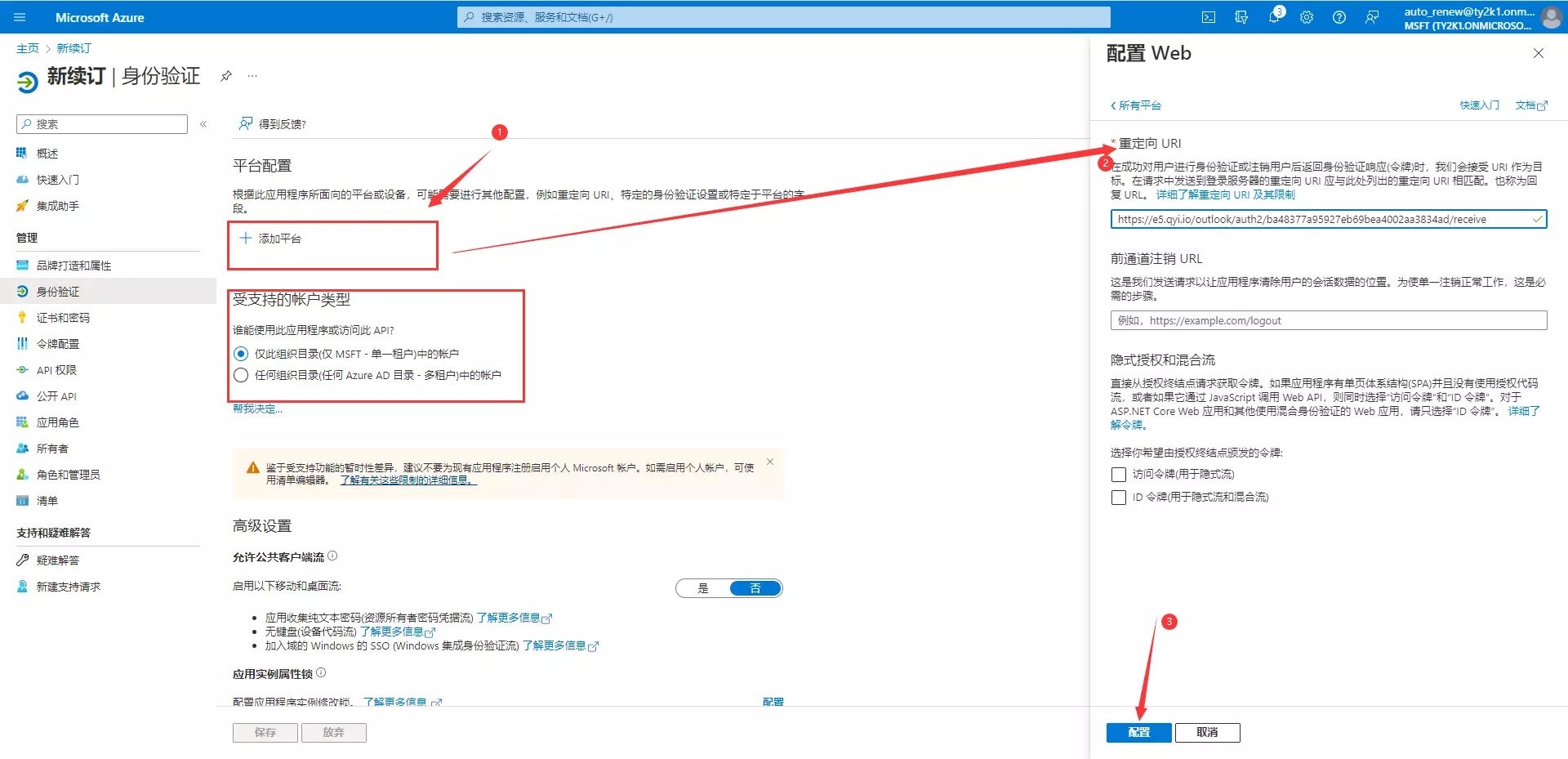1568x759 pixels.
Task: Open Cloud Shell icon in top bar
Action: (x=1209, y=17)
